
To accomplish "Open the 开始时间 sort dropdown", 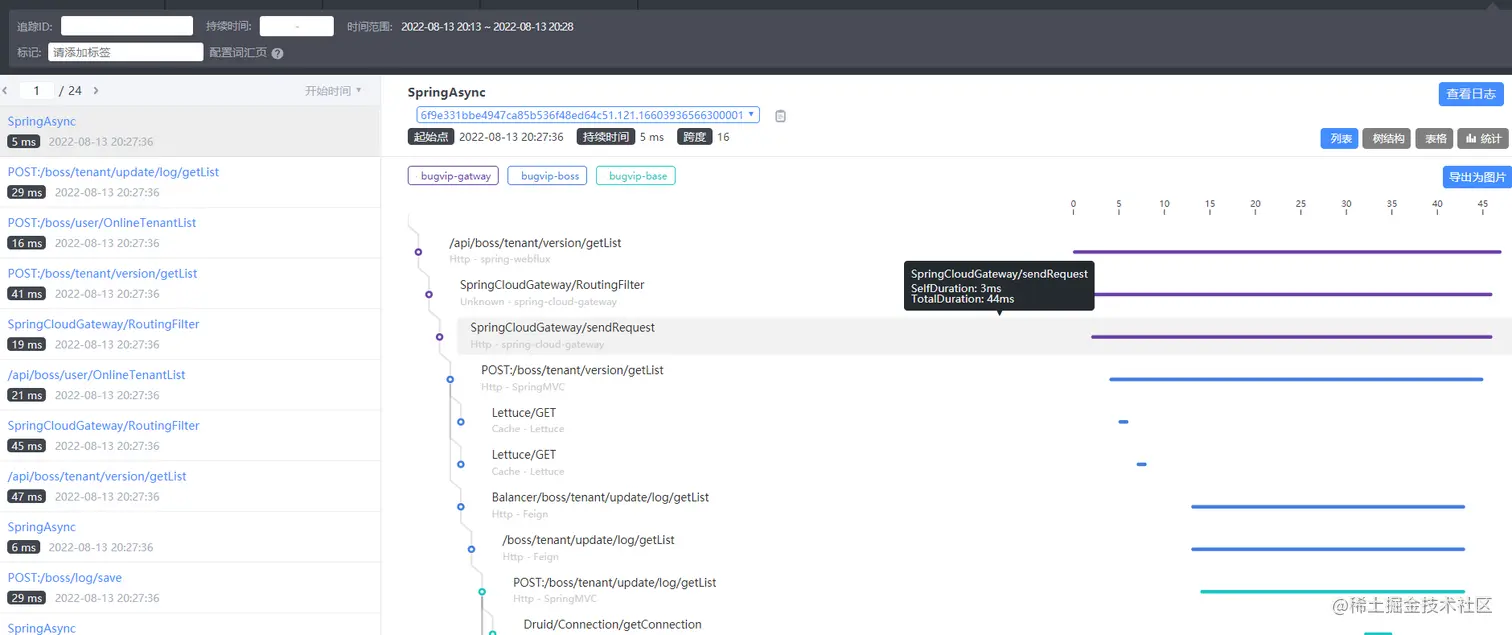I will pos(333,91).
